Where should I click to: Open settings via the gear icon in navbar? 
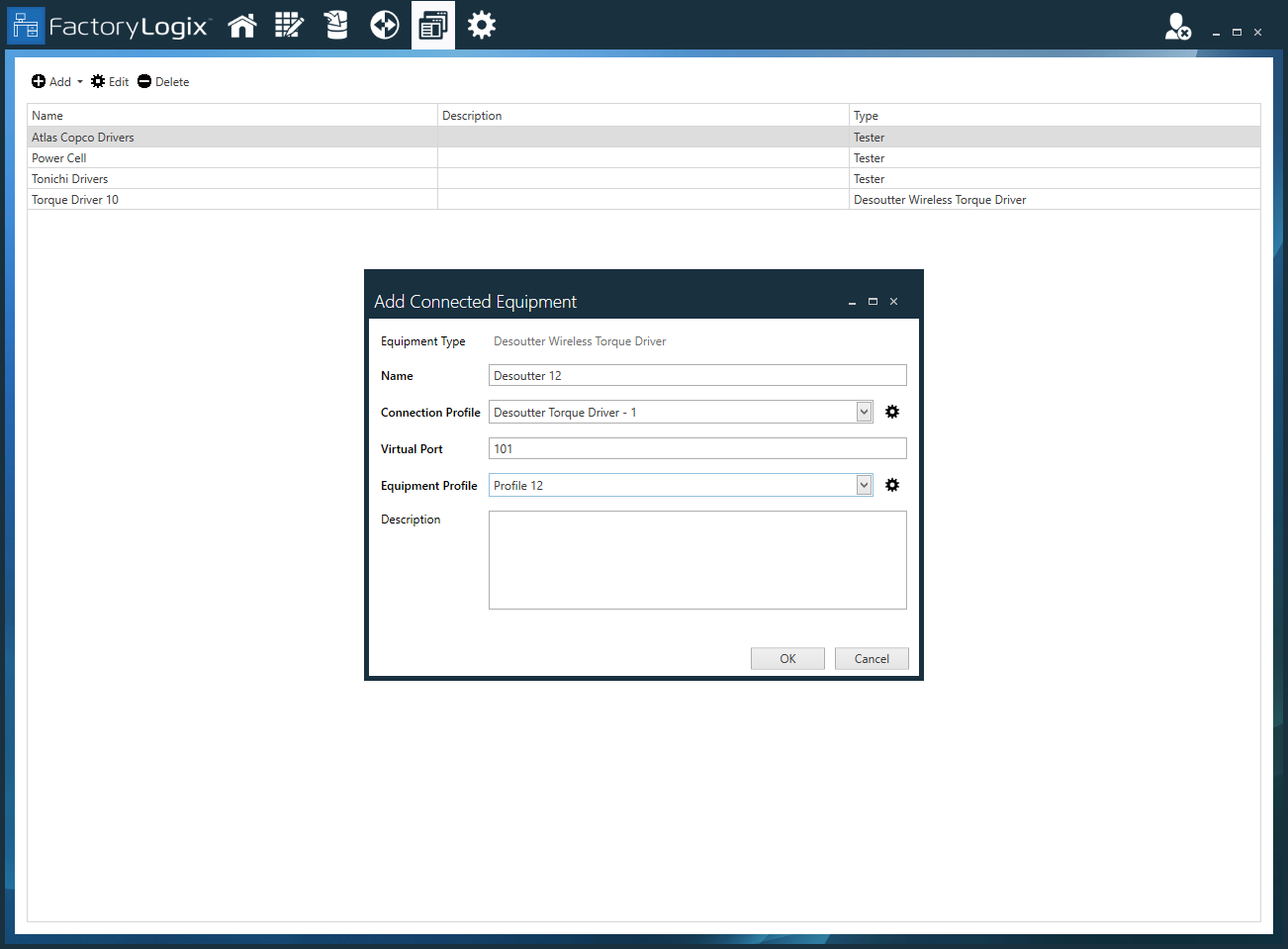482,25
